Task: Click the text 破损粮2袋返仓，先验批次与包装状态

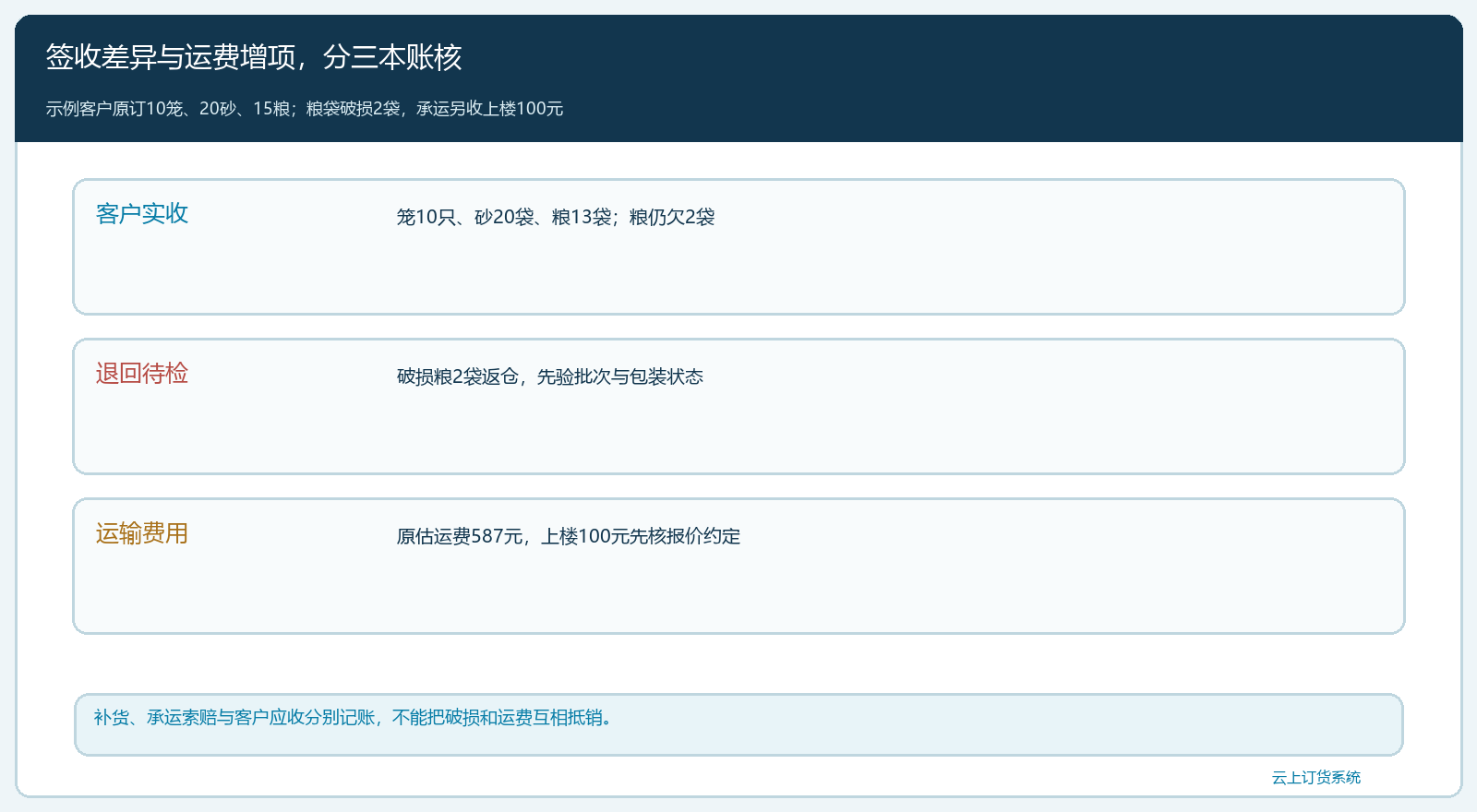Action: (550, 376)
